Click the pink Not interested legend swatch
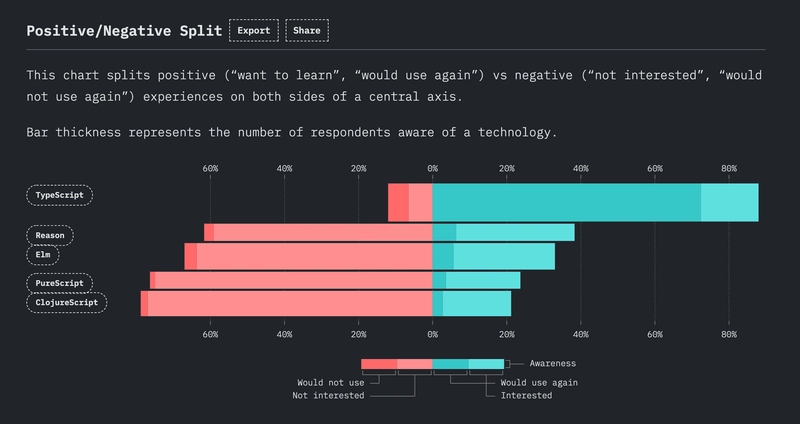The width and height of the screenshot is (800, 424). [415, 364]
